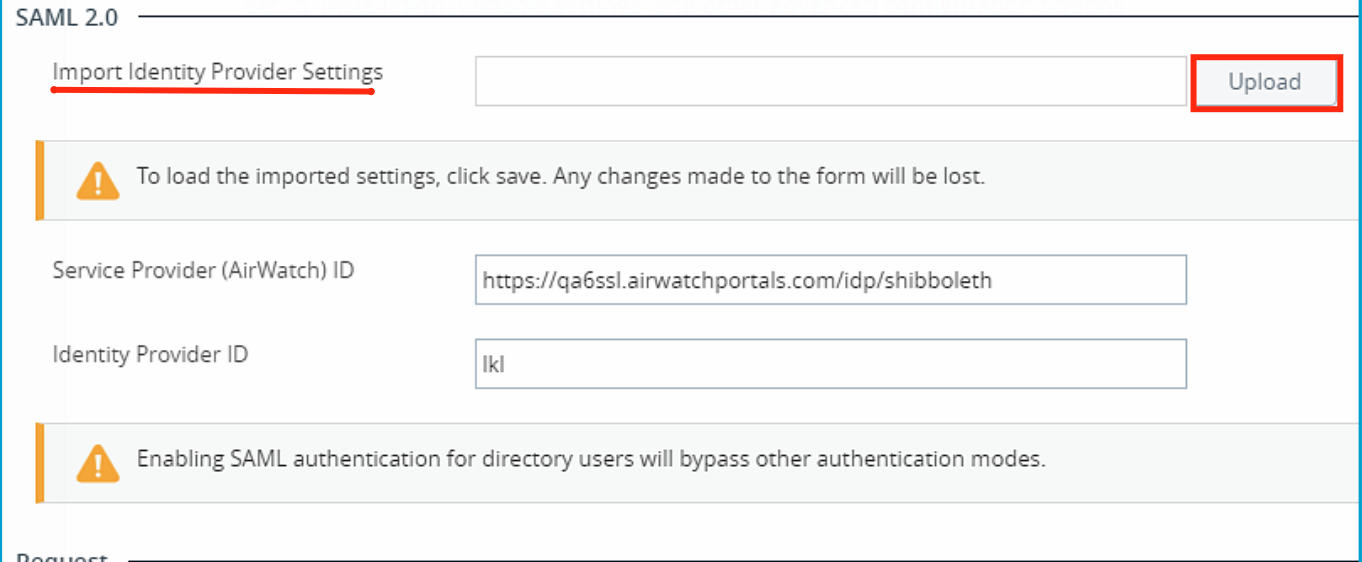The image size is (1362, 562).
Task: Click warning icon beside SAML authentication notice
Action: point(98,462)
